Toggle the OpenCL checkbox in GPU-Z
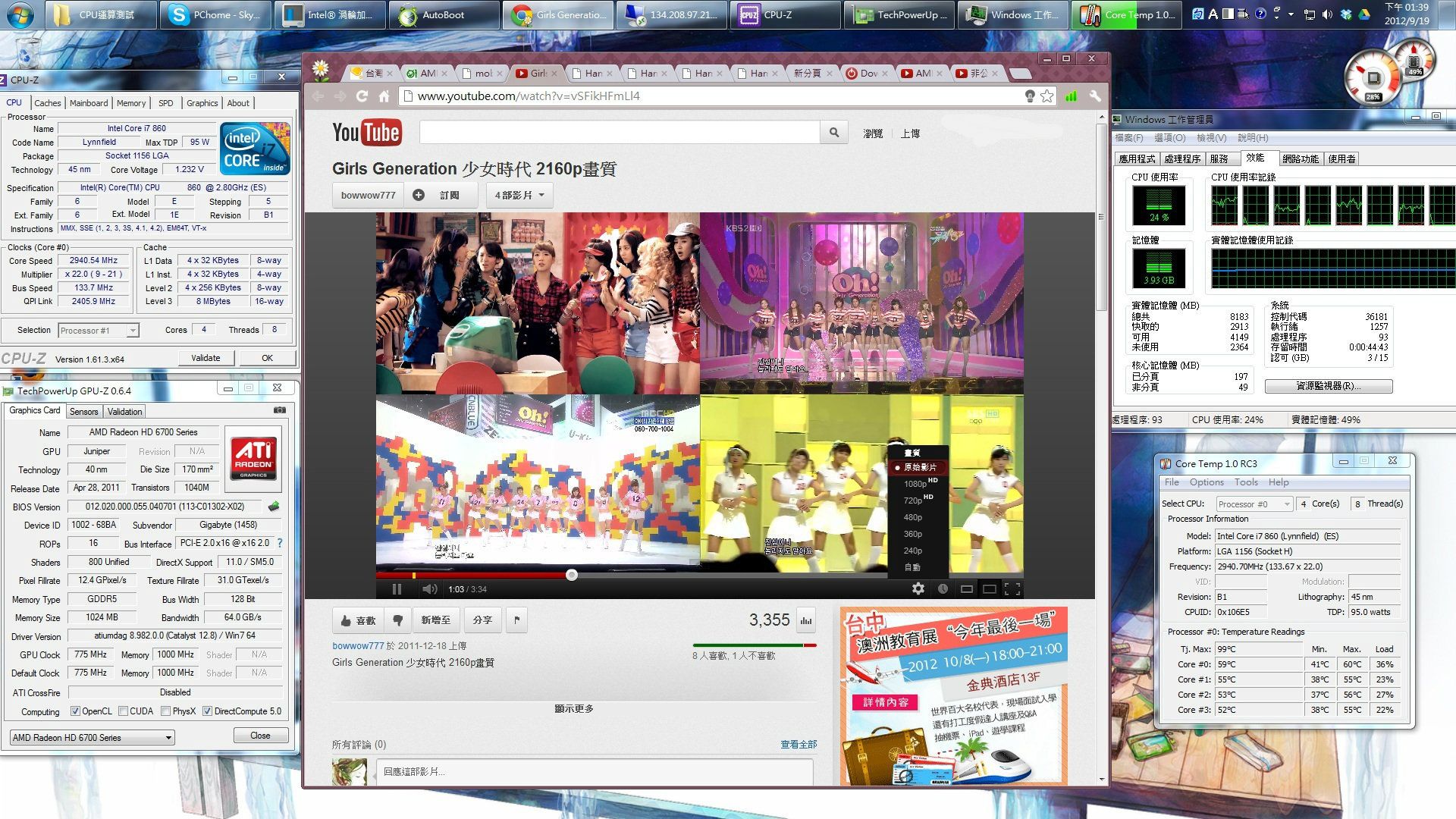The height and width of the screenshot is (819, 1456). pyautogui.click(x=75, y=711)
